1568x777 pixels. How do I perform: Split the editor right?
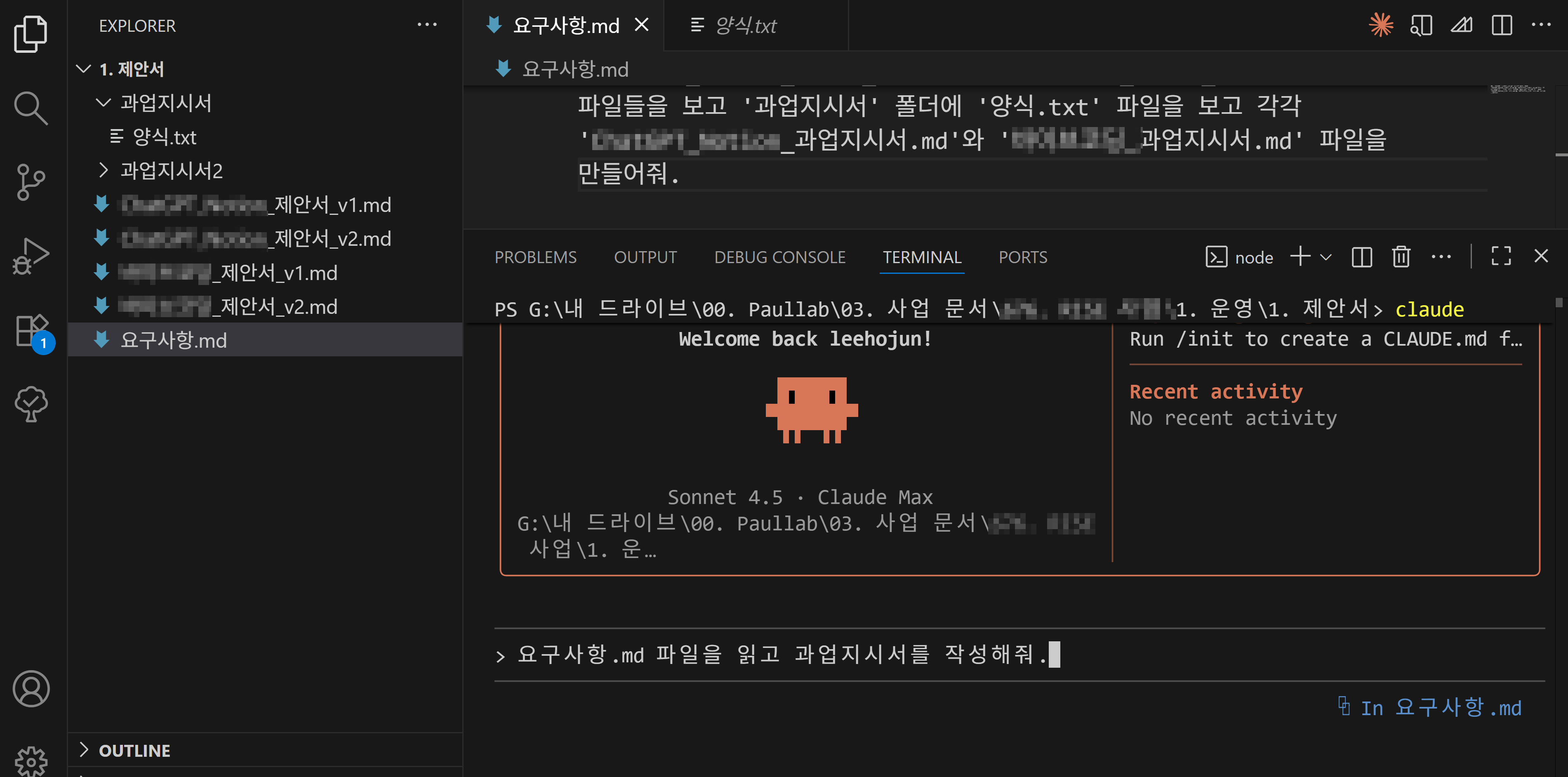[x=1502, y=25]
